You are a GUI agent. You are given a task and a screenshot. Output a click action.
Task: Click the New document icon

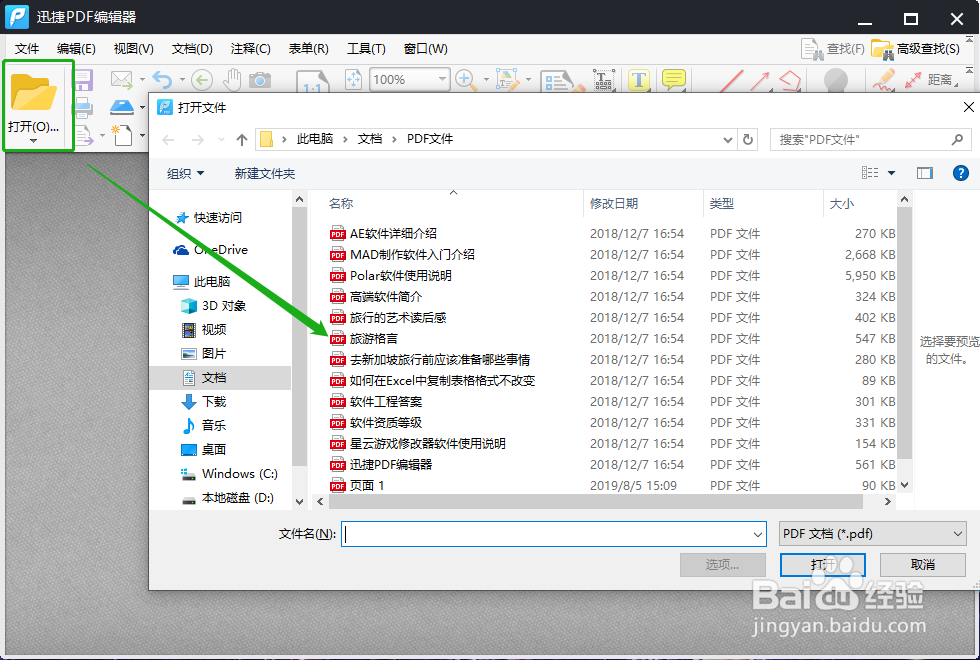tap(122, 134)
